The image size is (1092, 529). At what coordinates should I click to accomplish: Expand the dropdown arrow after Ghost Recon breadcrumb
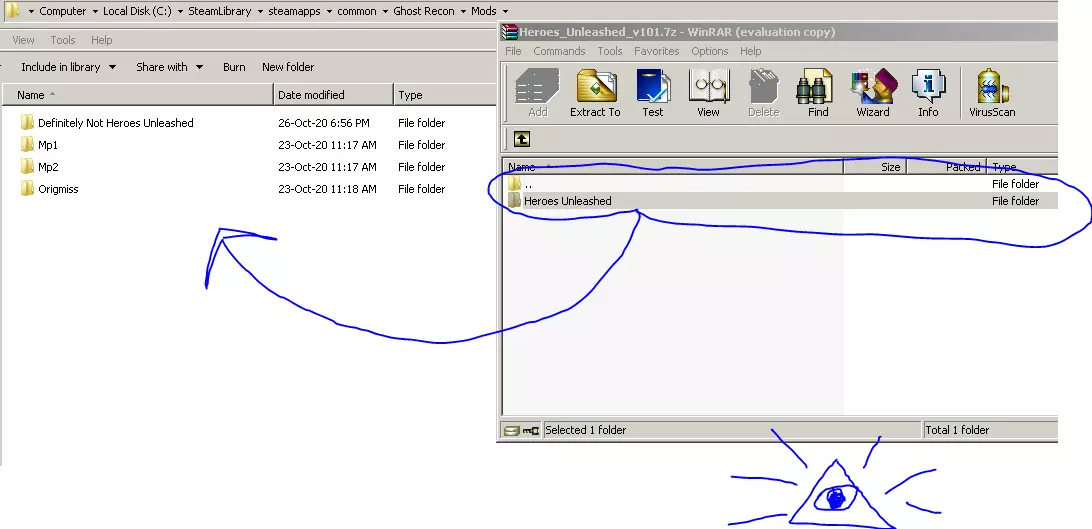click(463, 11)
